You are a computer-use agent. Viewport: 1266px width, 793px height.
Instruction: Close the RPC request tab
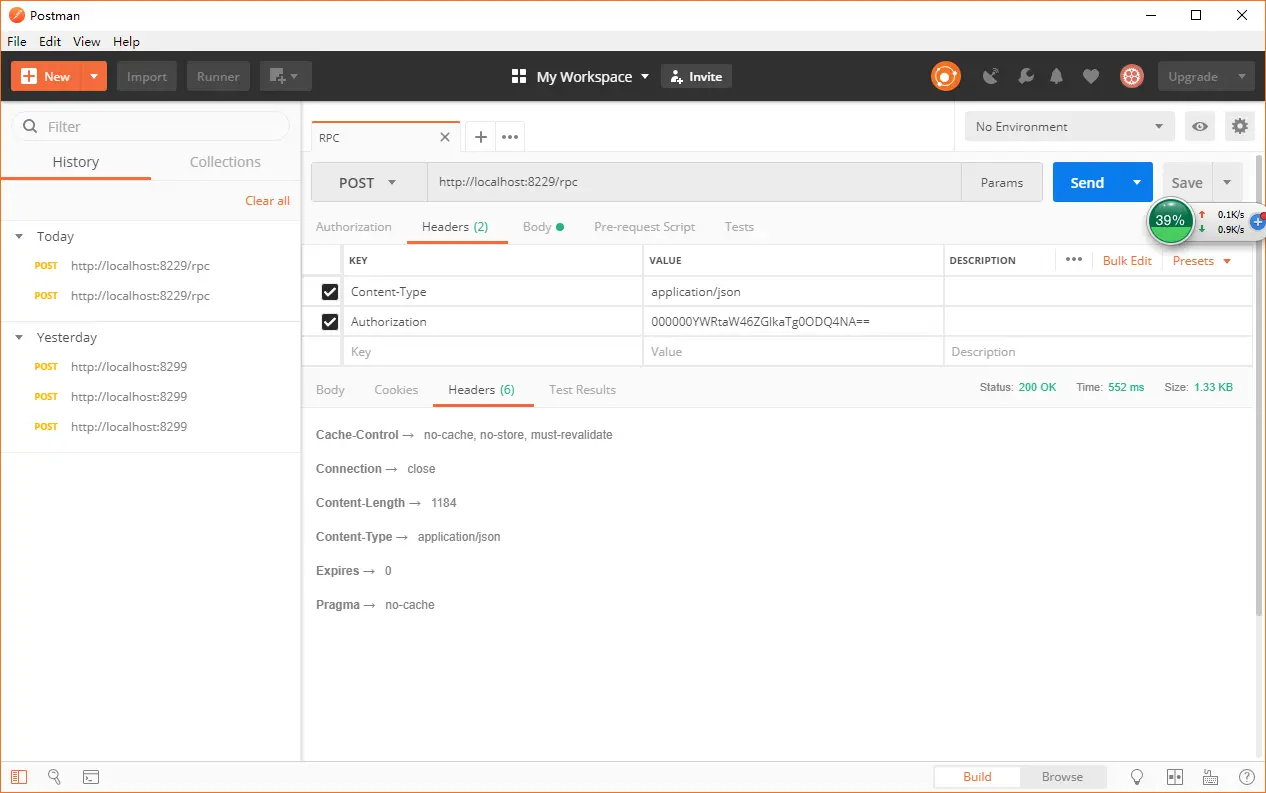coord(445,137)
